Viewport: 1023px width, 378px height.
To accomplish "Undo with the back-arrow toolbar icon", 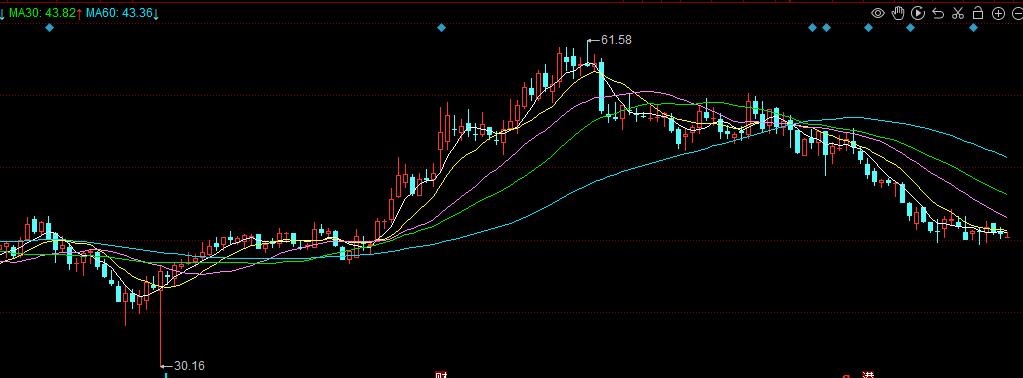I will point(938,13).
